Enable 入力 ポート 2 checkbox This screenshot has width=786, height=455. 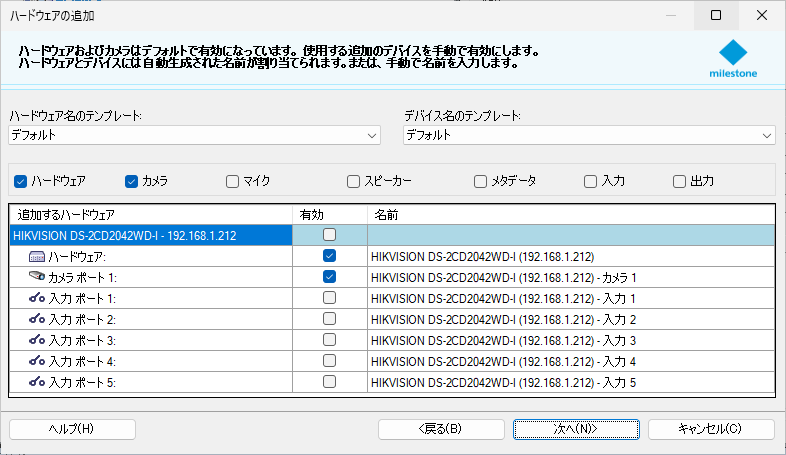click(x=329, y=319)
